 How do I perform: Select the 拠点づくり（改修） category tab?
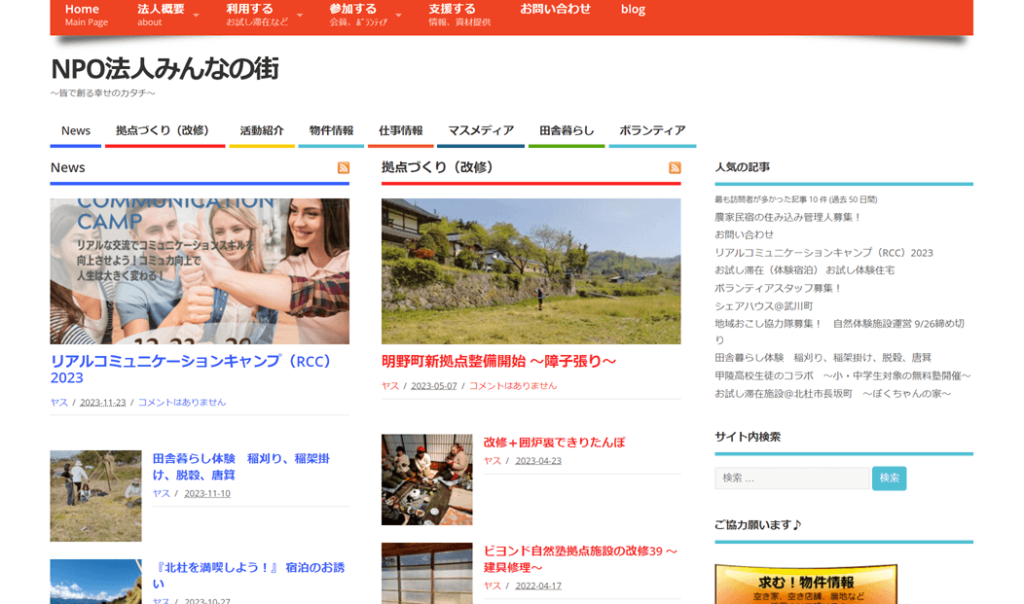(165, 131)
